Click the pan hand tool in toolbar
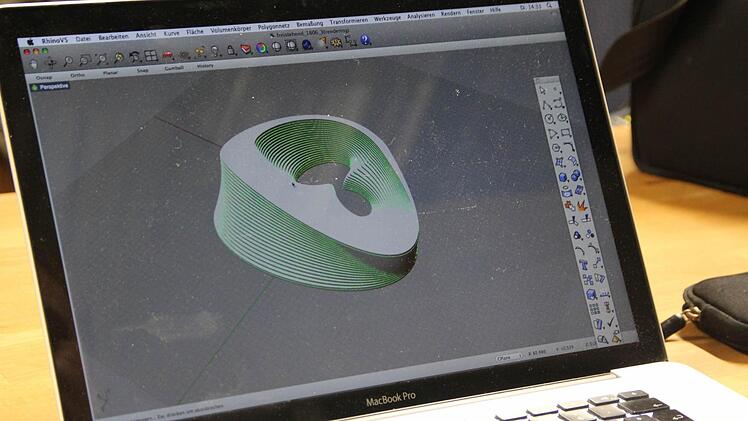Image resolution: width=748 pixels, height=421 pixels. click(x=52, y=62)
